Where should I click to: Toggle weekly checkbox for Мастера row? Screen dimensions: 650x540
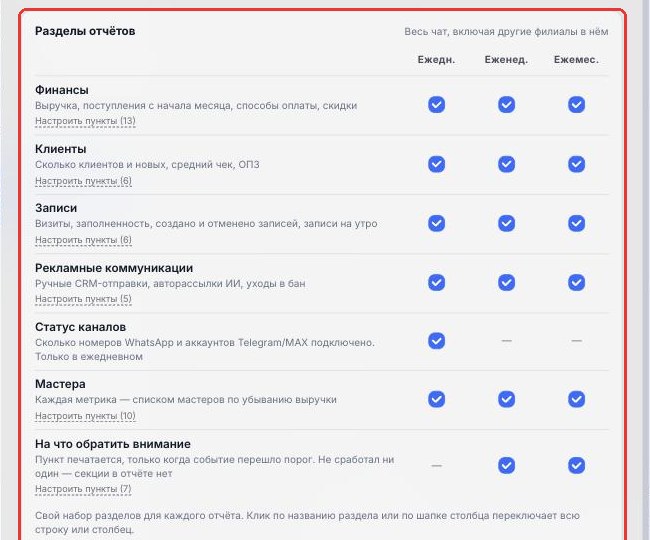506,399
